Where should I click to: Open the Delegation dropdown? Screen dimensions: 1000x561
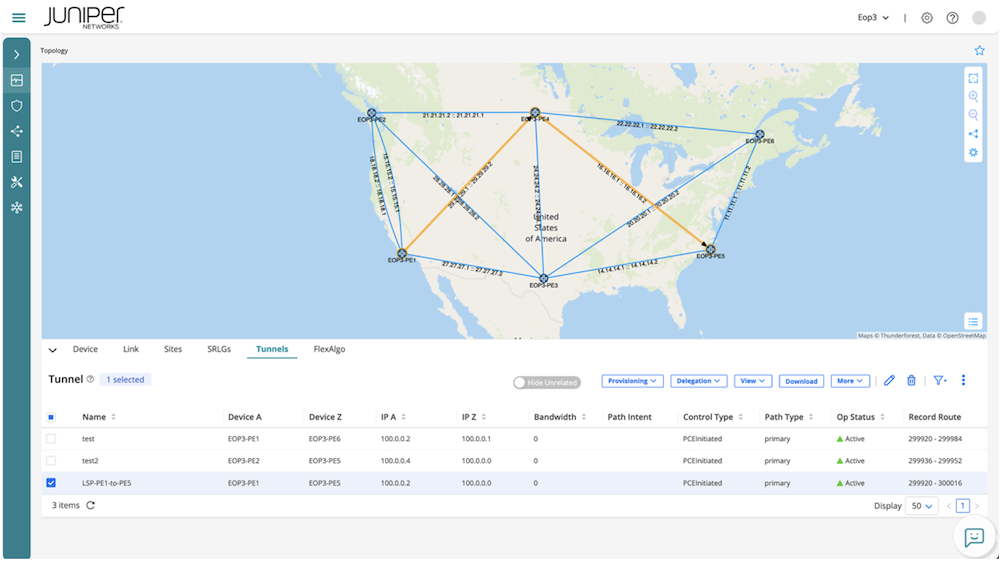(698, 381)
